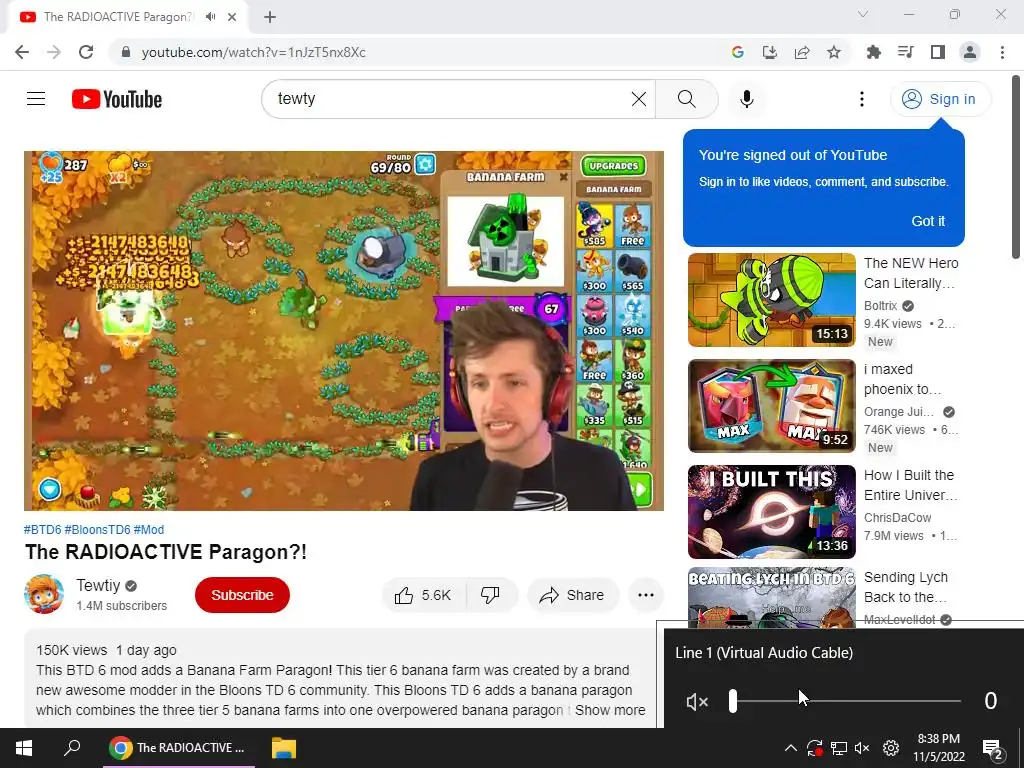Open the #BTD6 hashtag link
The image size is (1024, 768).
coord(42,530)
